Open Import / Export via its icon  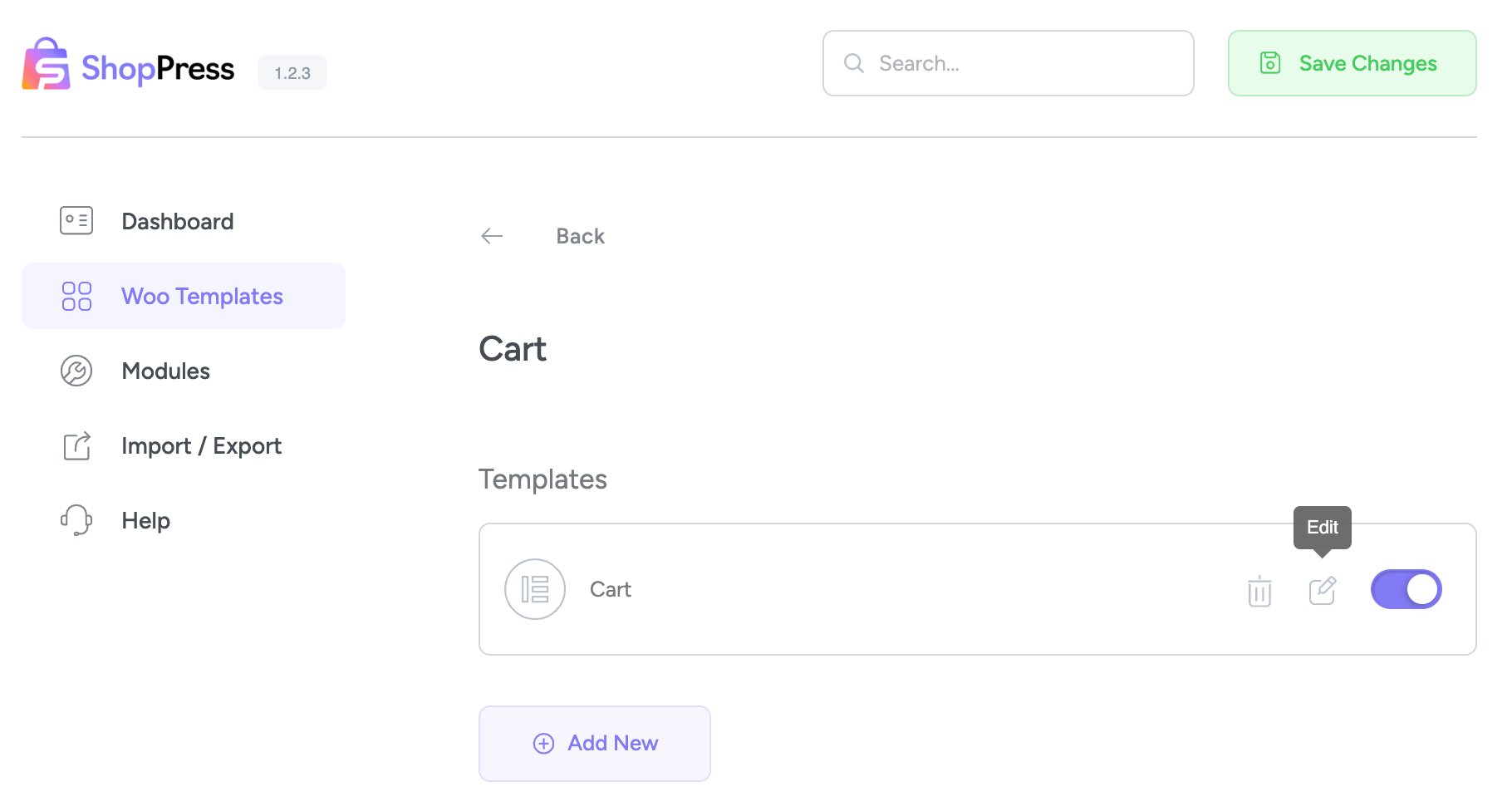point(76,445)
